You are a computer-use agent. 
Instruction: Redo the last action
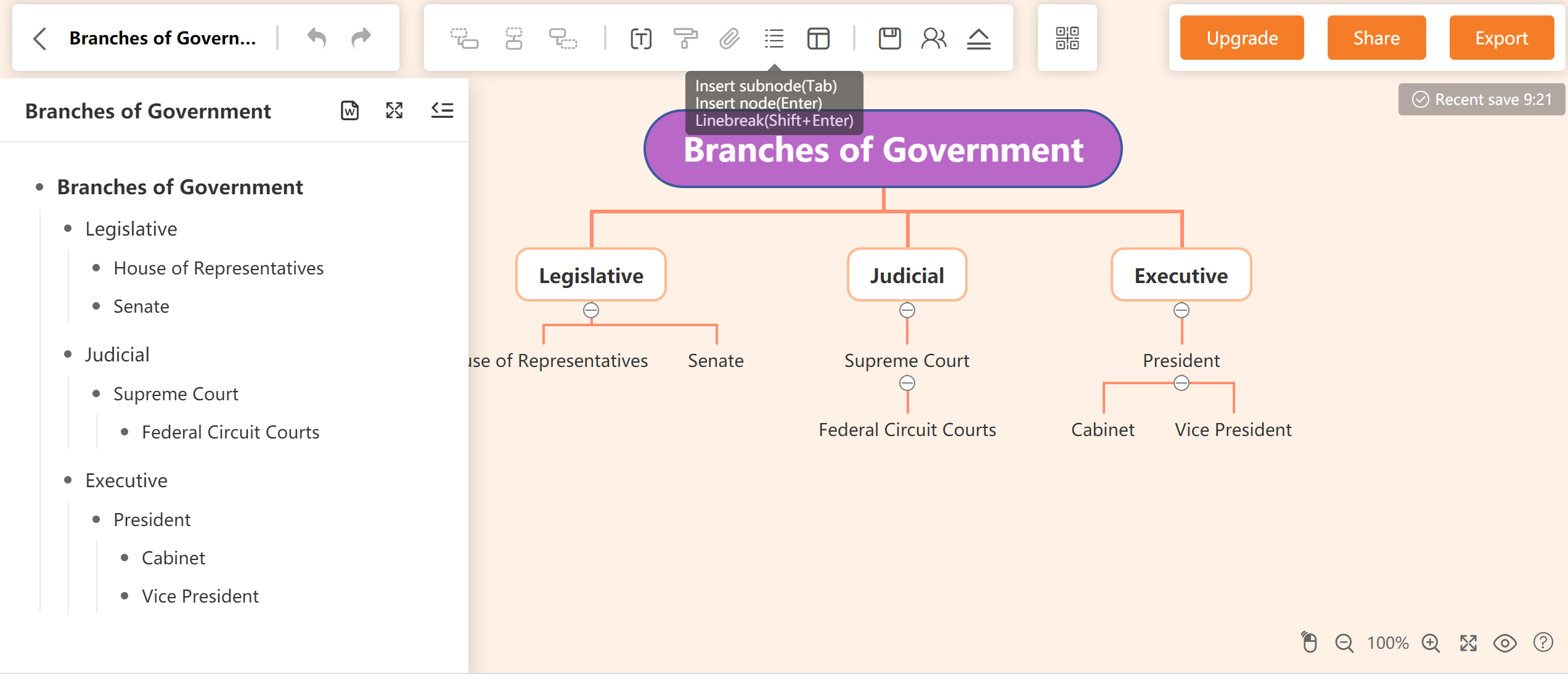361,38
